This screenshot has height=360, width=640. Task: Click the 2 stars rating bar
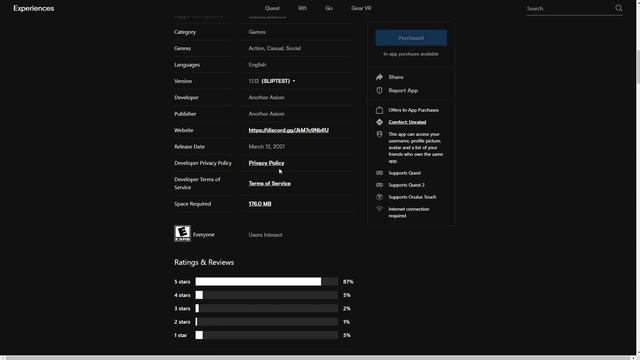(x=267, y=322)
